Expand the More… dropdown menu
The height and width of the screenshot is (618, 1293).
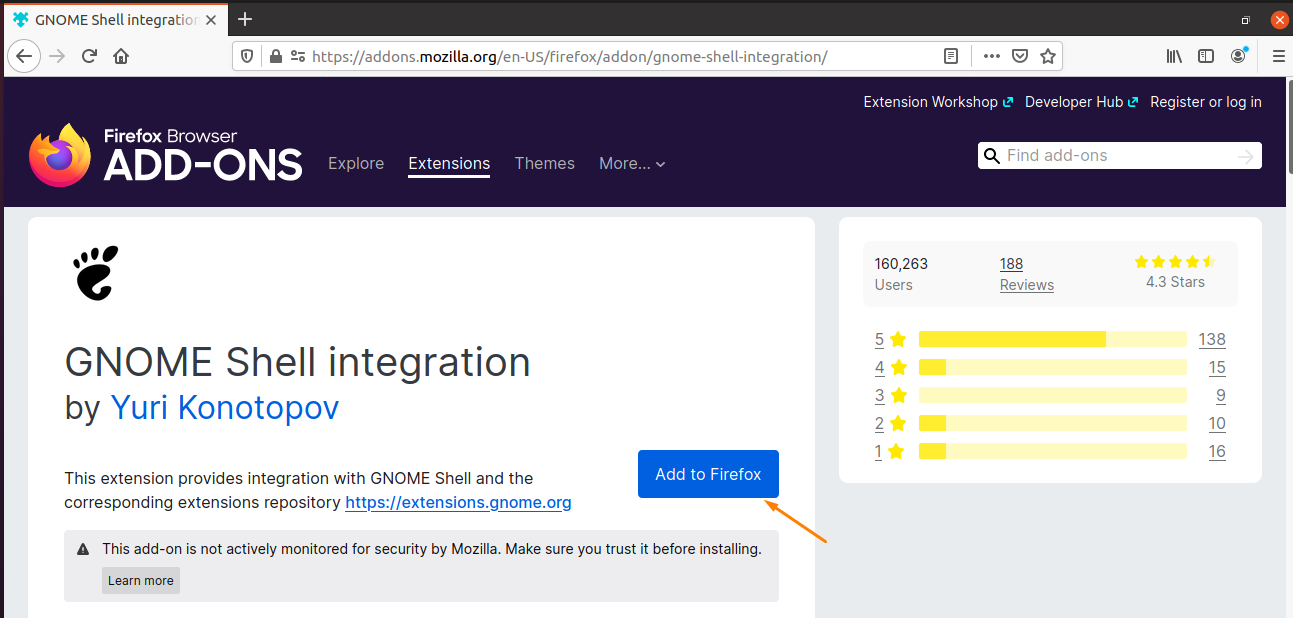pos(632,163)
